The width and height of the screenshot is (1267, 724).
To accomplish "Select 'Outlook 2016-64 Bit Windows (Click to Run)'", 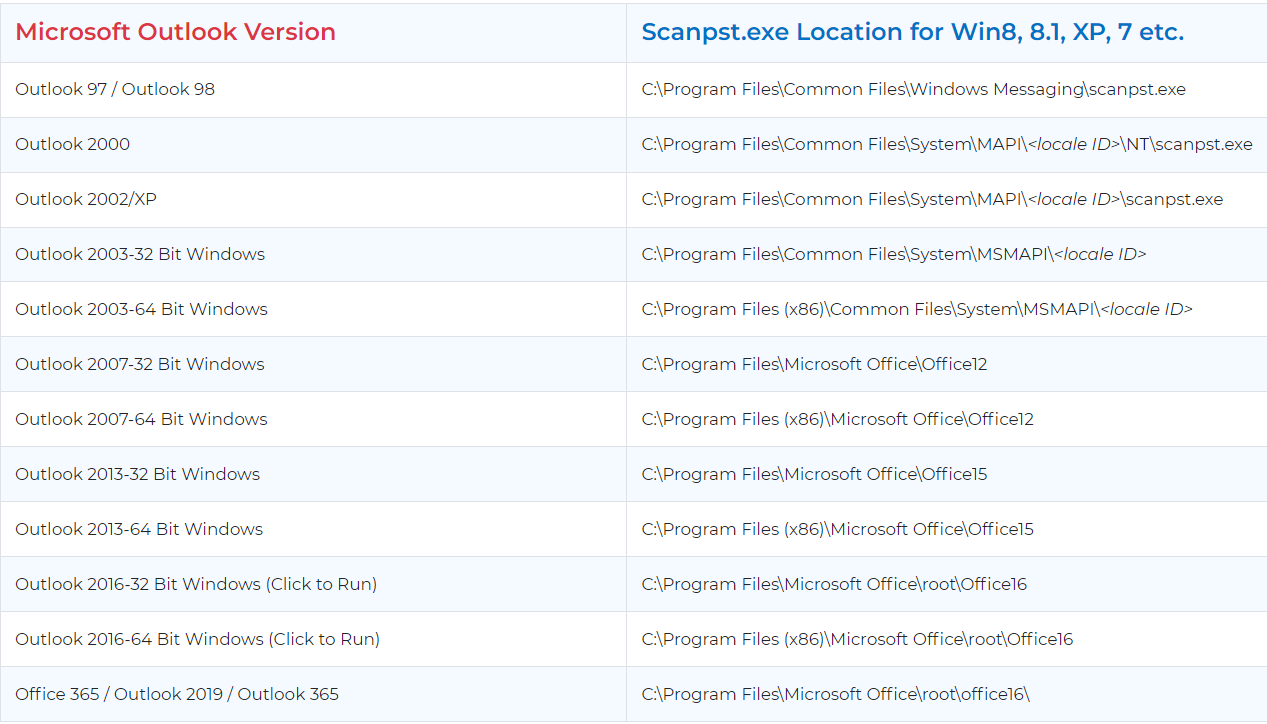I will 197,639.
